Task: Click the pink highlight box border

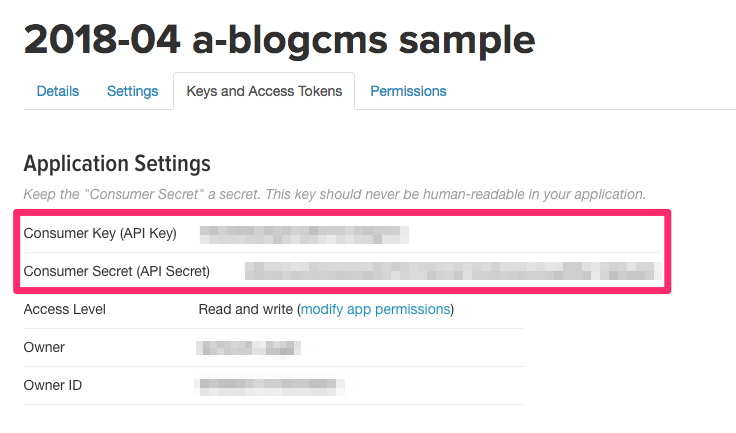Action: click(668, 252)
